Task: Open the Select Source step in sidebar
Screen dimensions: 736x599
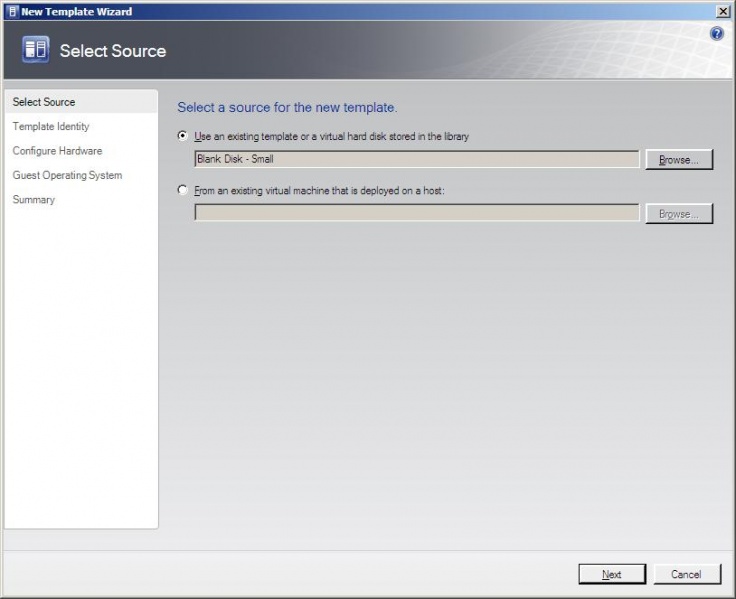Action: [x=44, y=102]
